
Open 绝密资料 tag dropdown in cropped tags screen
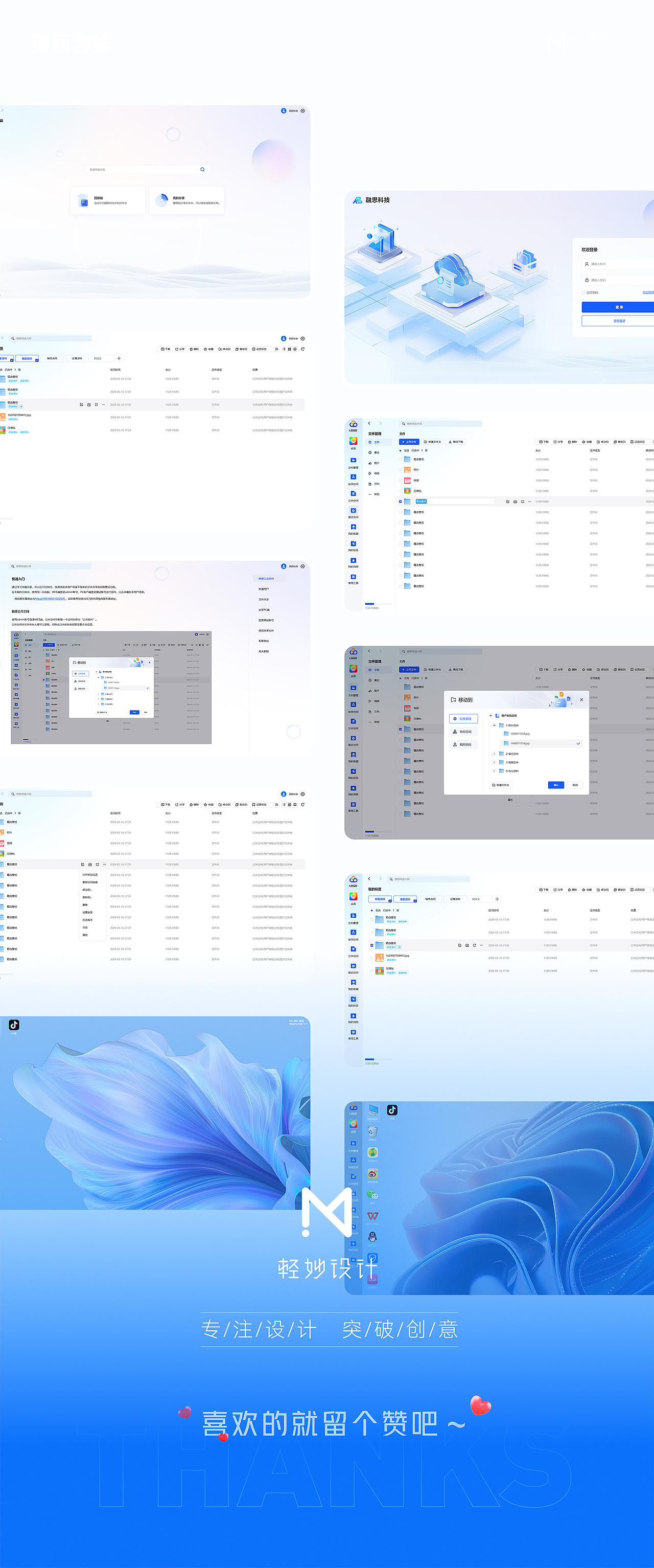coord(38,360)
